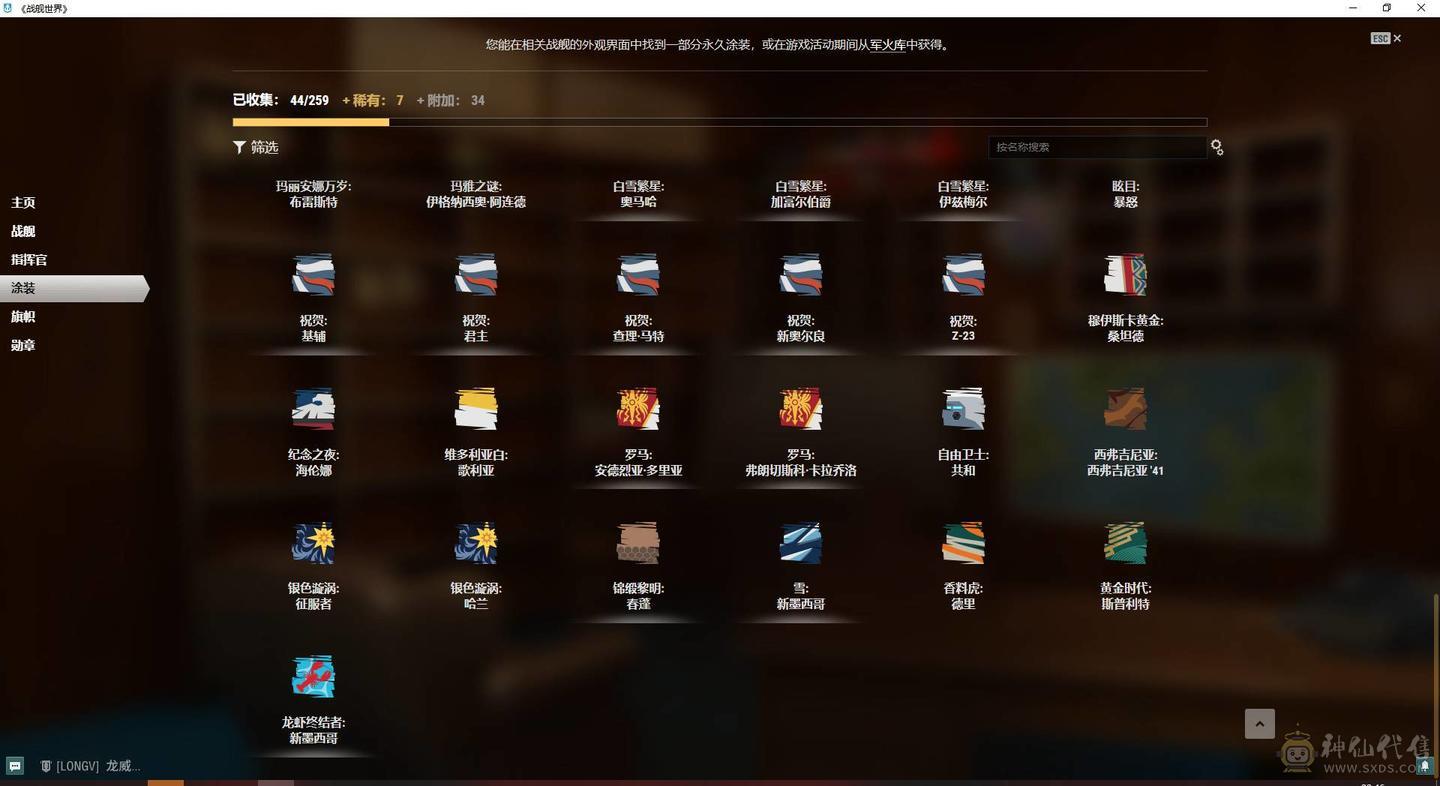Click the scroll-to-top arrow button
1440x786 pixels.
point(1260,724)
